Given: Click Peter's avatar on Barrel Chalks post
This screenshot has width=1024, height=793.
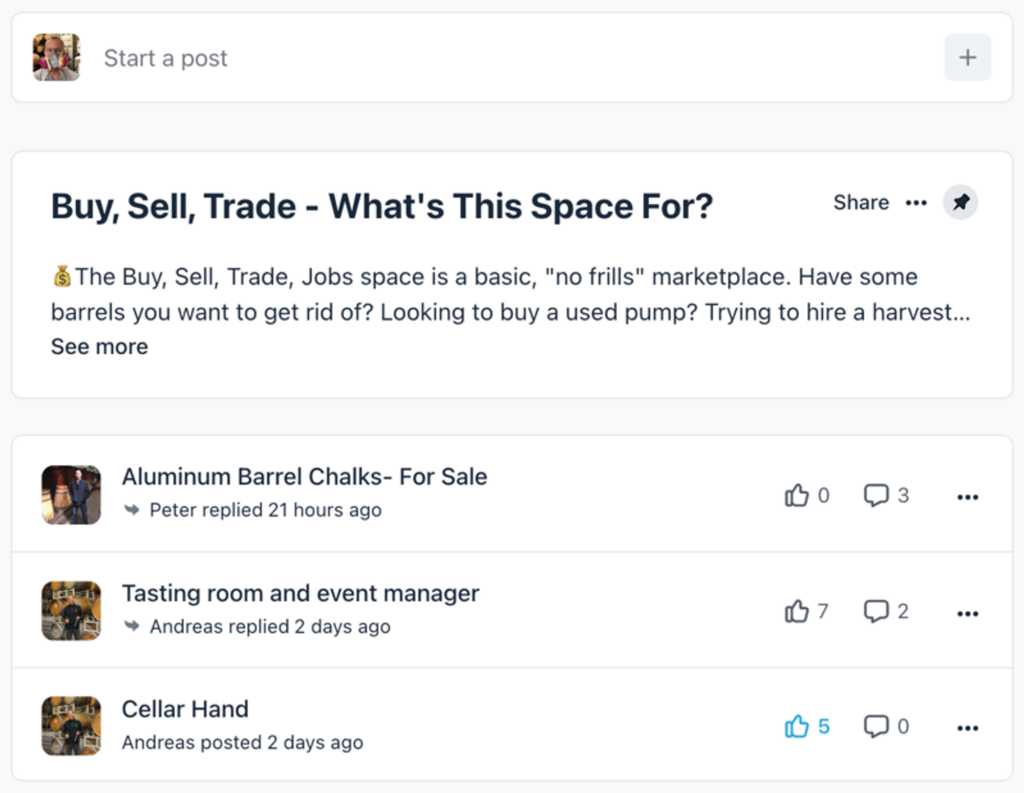Looking at the screenshot, I should [x=71, y=495].
